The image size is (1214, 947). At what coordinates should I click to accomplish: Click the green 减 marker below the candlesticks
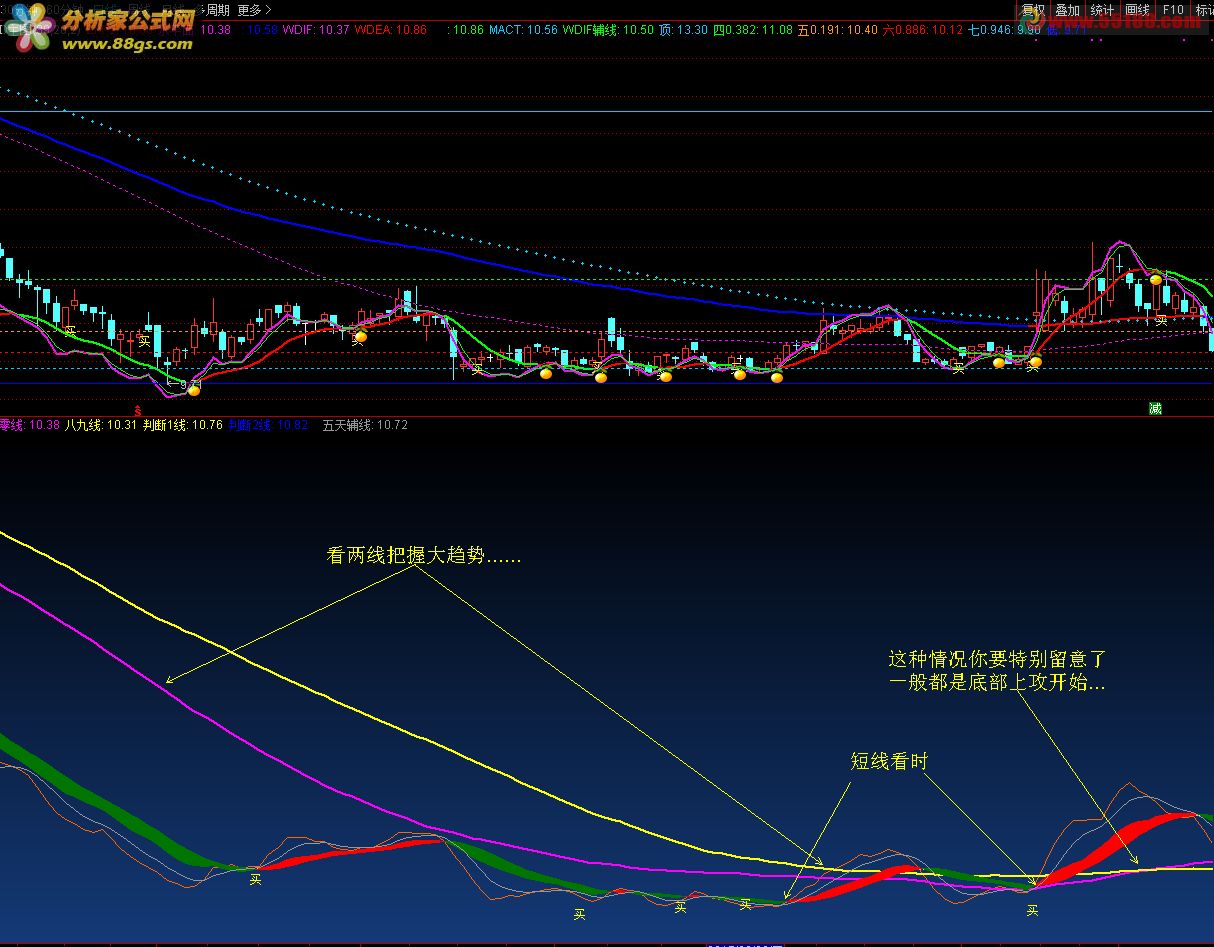coord(1155,409)
